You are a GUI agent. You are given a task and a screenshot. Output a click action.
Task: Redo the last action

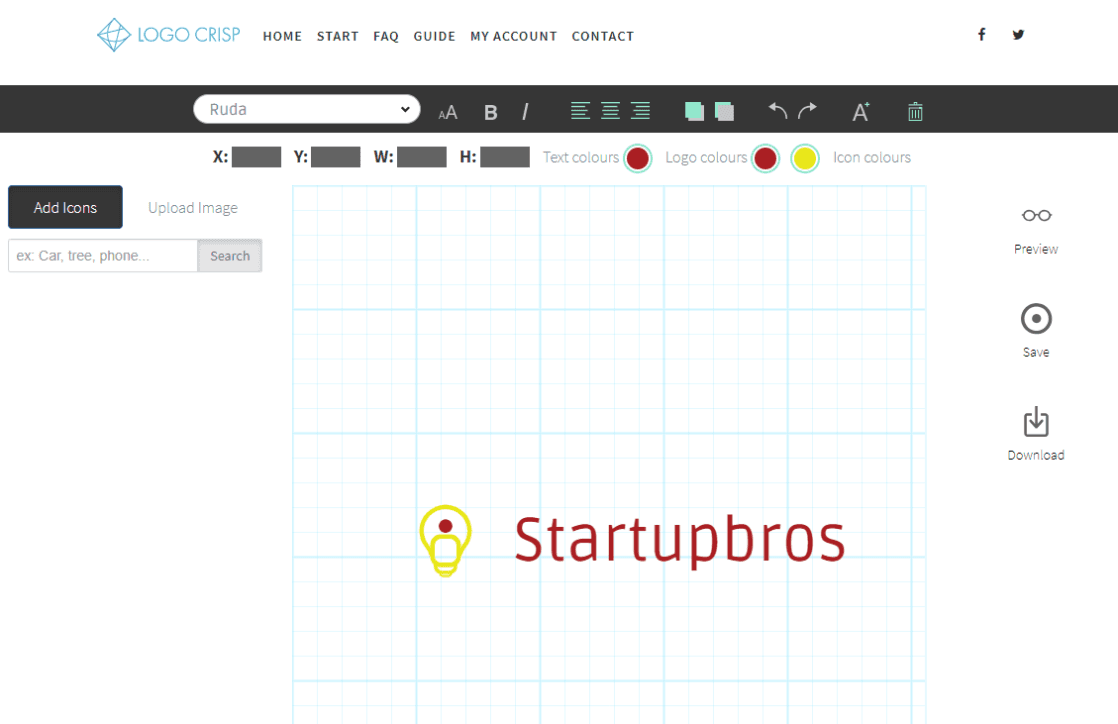point(807,111)
